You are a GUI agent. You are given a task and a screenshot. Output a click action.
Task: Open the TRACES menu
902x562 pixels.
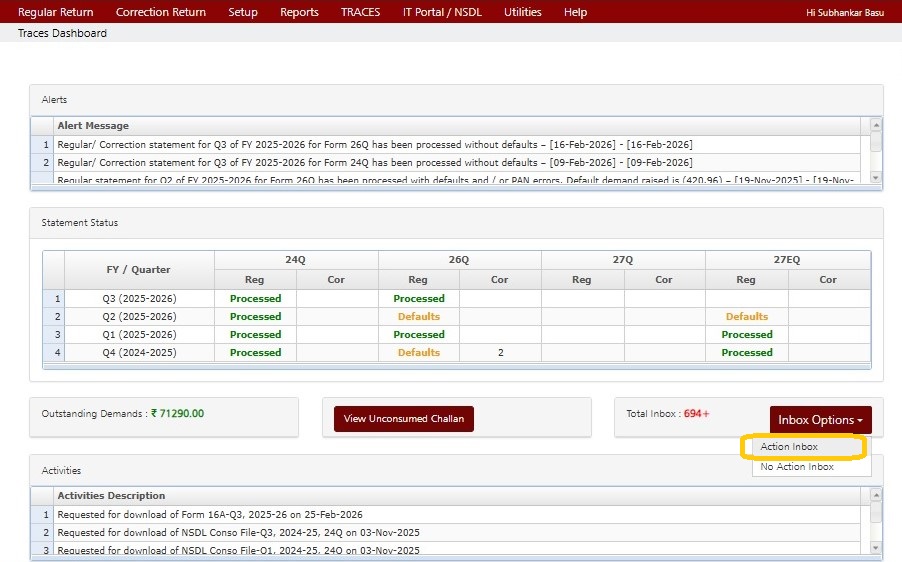pyautogui.click(x=360, y=12)
